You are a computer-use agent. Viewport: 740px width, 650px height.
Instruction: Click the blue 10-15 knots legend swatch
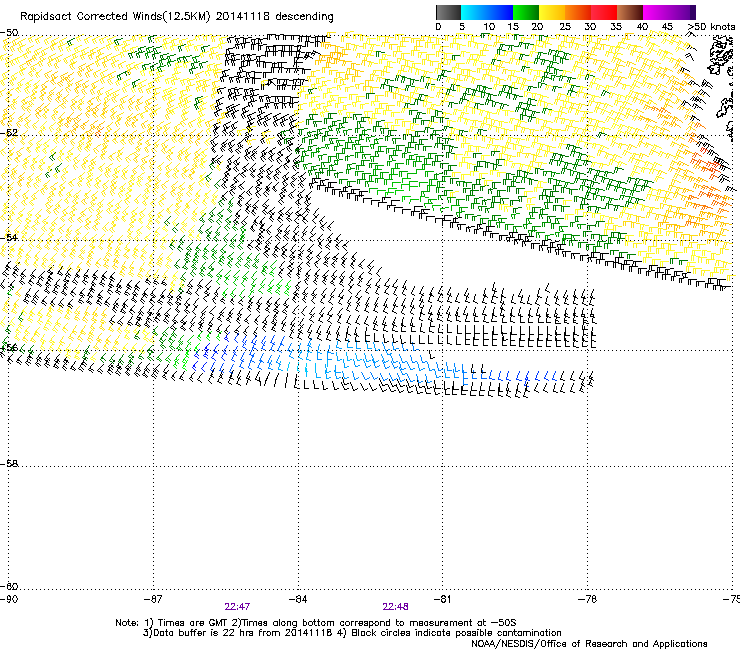click(x=500, y=12)
